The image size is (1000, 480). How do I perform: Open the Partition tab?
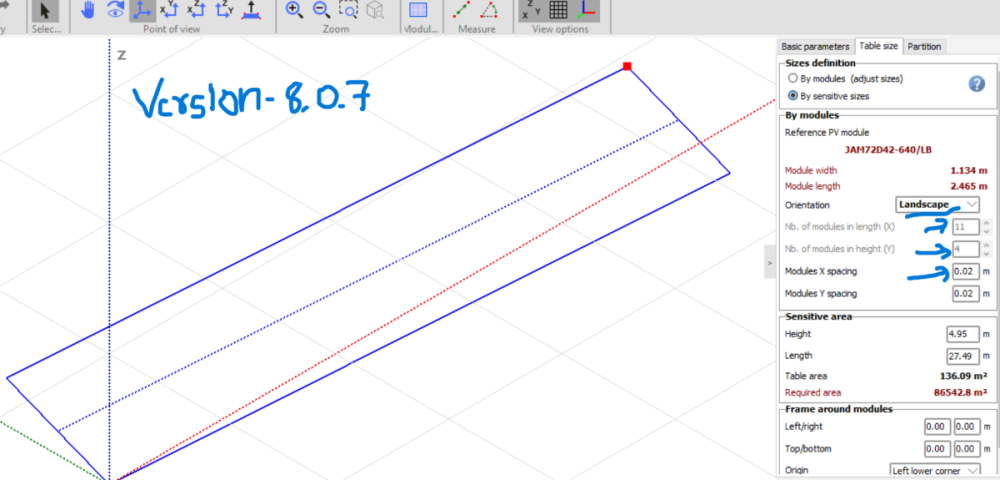click(x=924, y=47)
